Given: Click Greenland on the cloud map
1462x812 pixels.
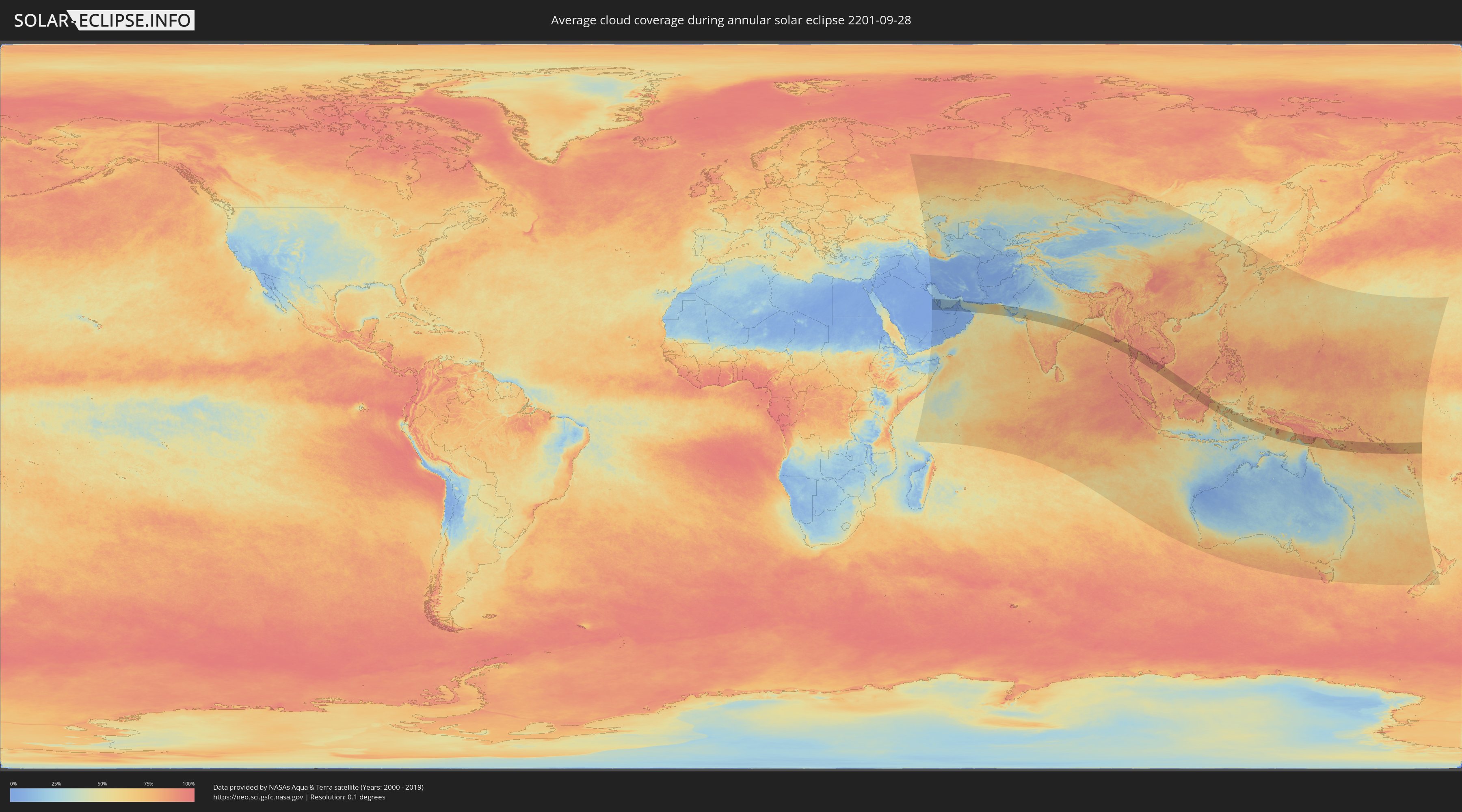Looking at the screenshot, I should click(568, 108).
